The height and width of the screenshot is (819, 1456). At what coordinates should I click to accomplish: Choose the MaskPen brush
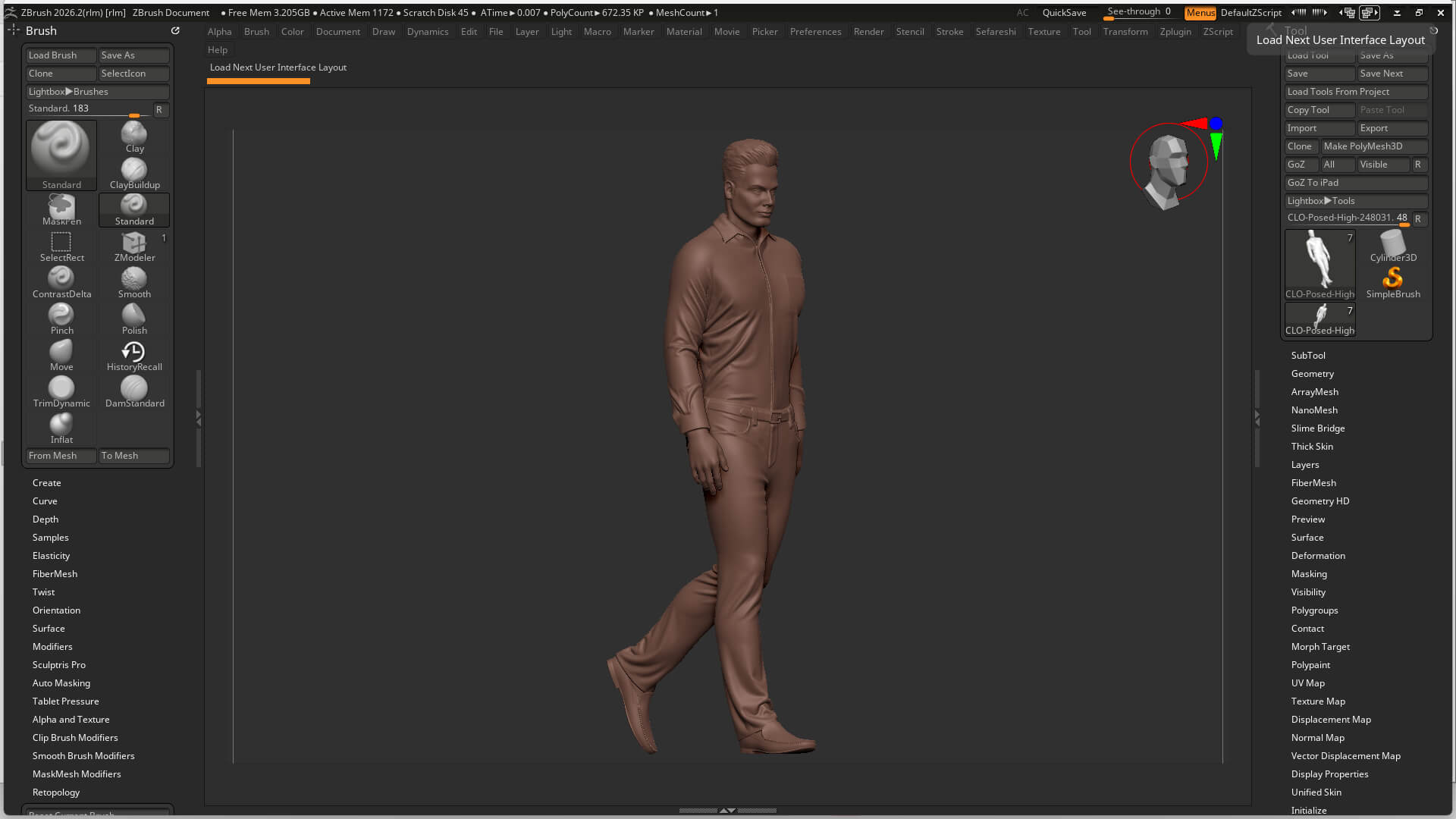click(x=61, y=210)
